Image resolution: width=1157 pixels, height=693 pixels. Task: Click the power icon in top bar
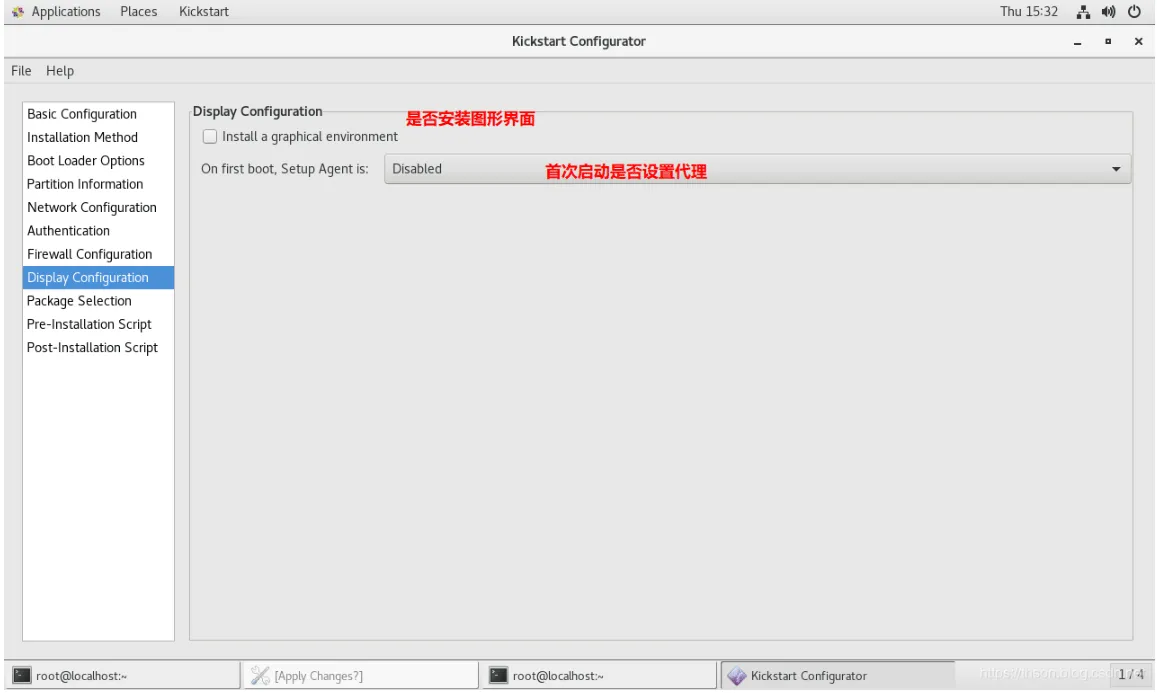click(1134, 12)
